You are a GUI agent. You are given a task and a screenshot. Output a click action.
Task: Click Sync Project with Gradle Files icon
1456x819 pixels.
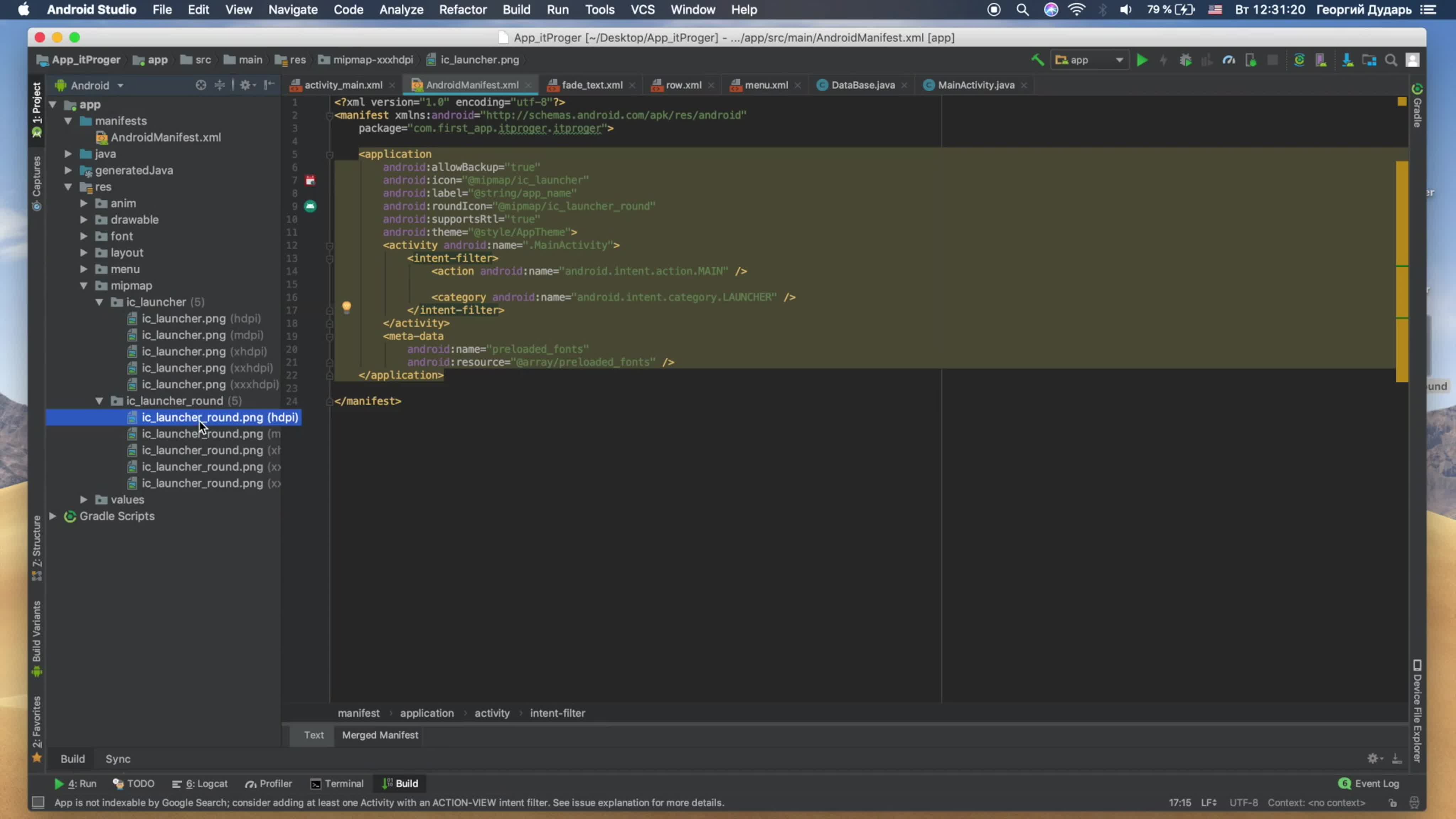coord(1299,60)
